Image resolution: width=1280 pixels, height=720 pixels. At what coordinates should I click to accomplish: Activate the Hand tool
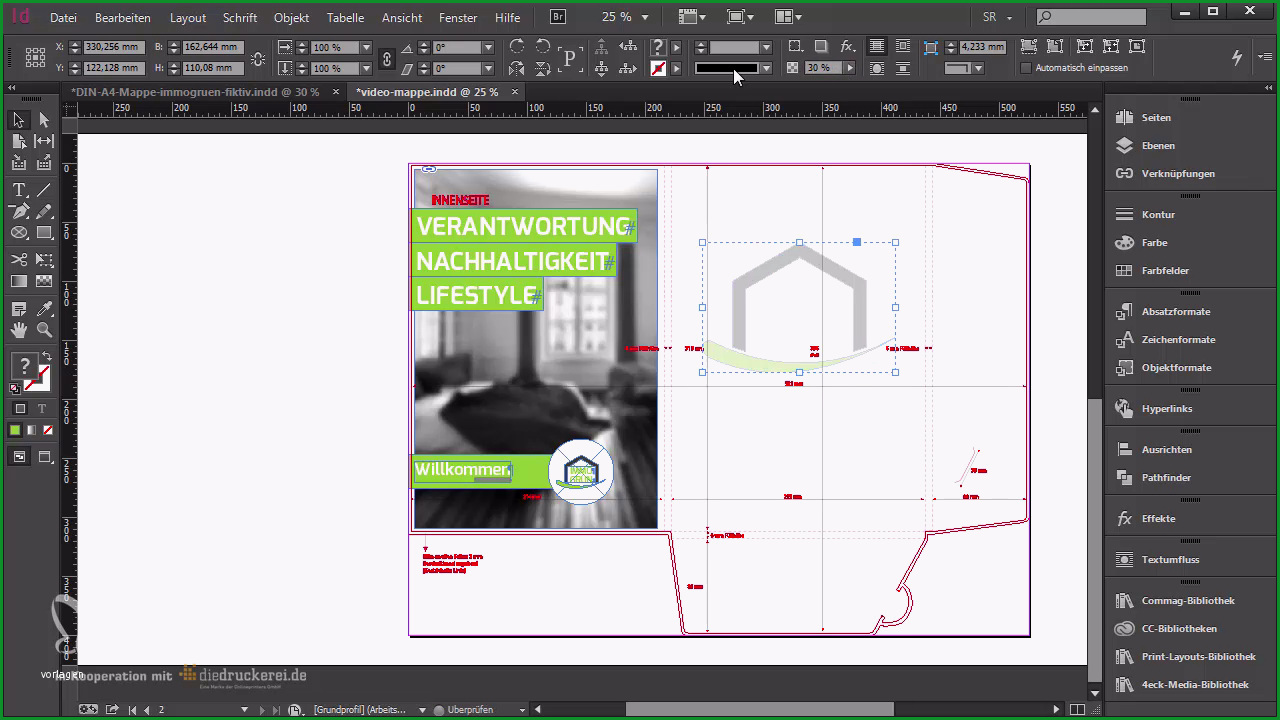tap(19, 330)
